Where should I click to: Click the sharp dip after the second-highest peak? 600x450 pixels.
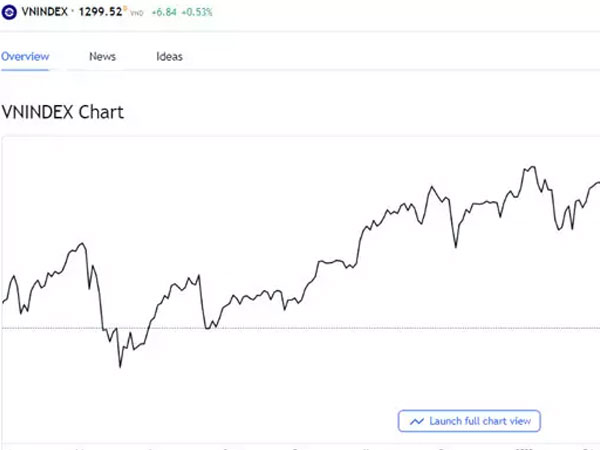(455, 246)
